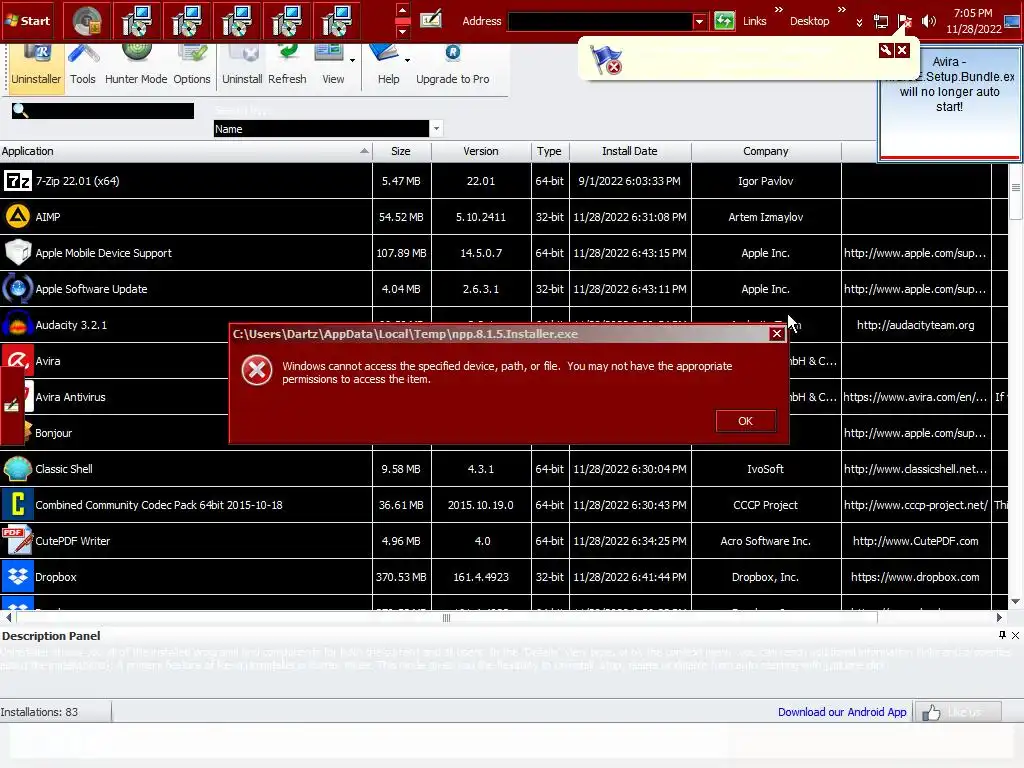Image resolution: width=1024 pixels, height=768 pixels.
Task: Expand the Address bar dropdown
Action: (x=699, y=21)
